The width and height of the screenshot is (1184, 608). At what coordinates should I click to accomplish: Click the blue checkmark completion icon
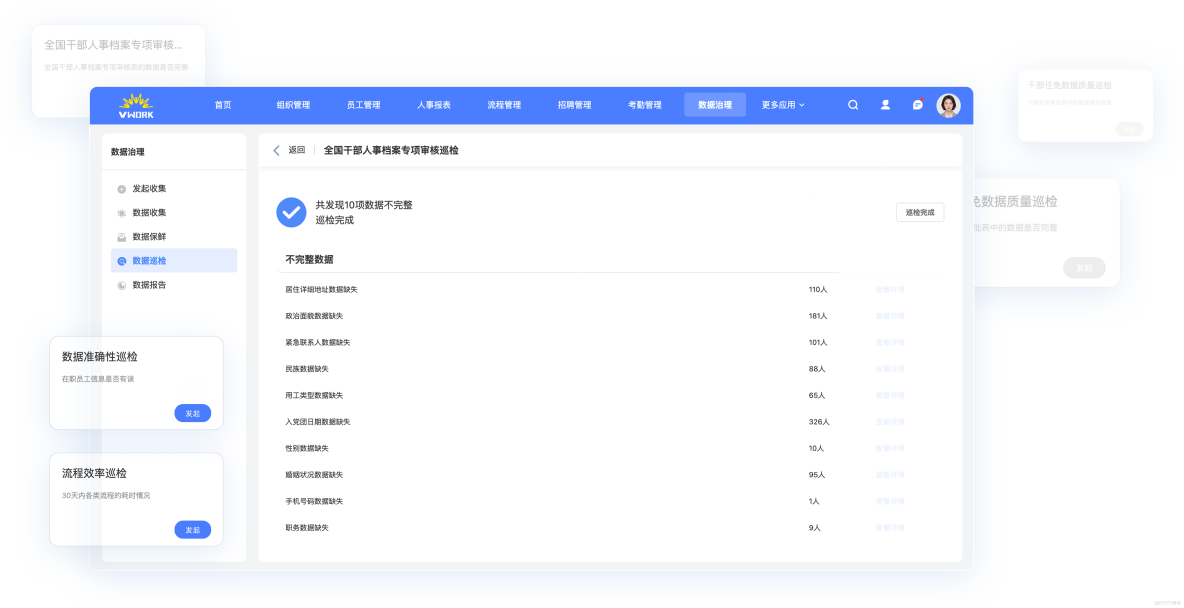point(291,212)
